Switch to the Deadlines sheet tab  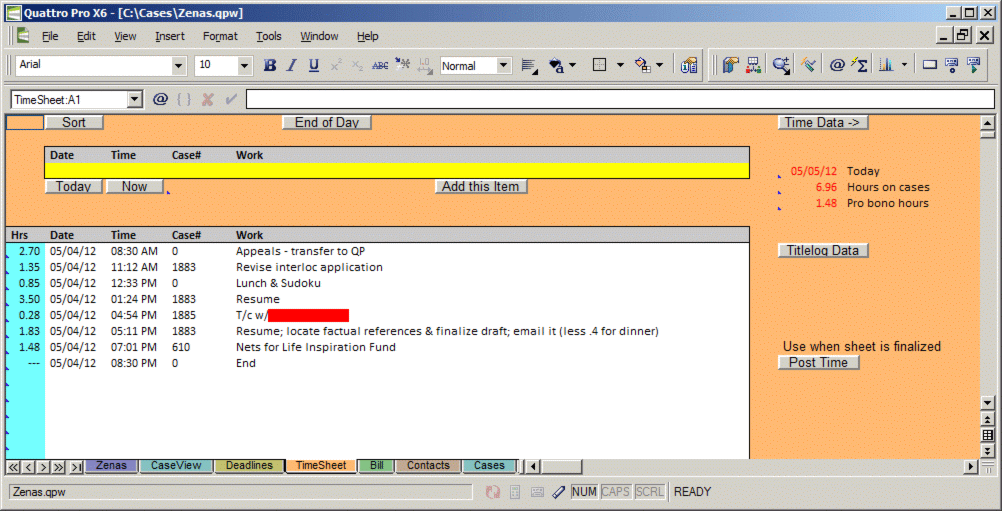tap(249, 466)
